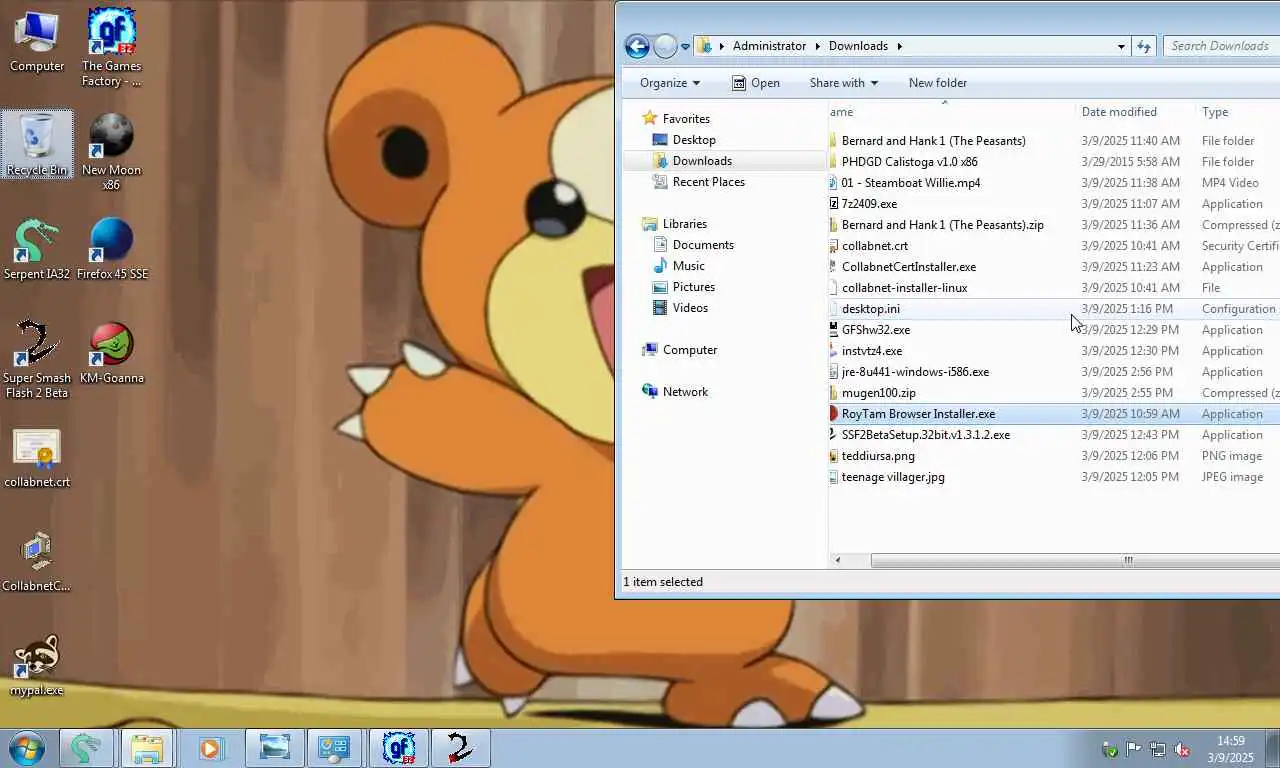This screenshot has width=1280, height=768.
Task: Click the muted volume tray icon
Action: 1182,749
